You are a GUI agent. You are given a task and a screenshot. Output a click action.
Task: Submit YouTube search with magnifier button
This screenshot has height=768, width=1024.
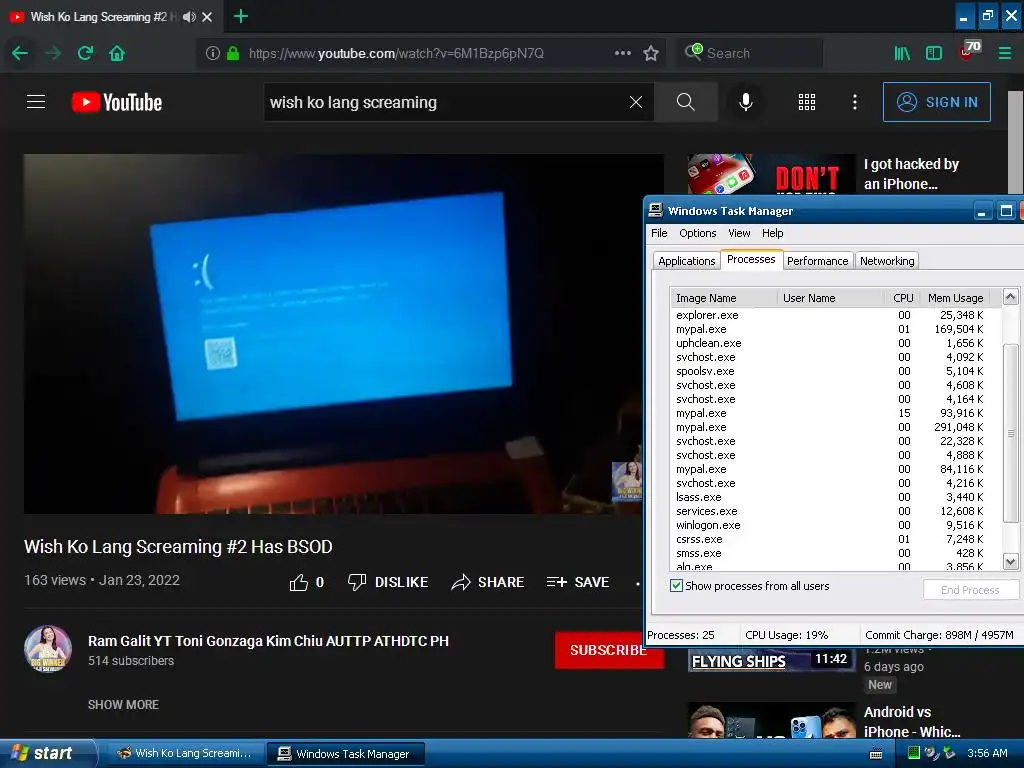click(686, 102)
